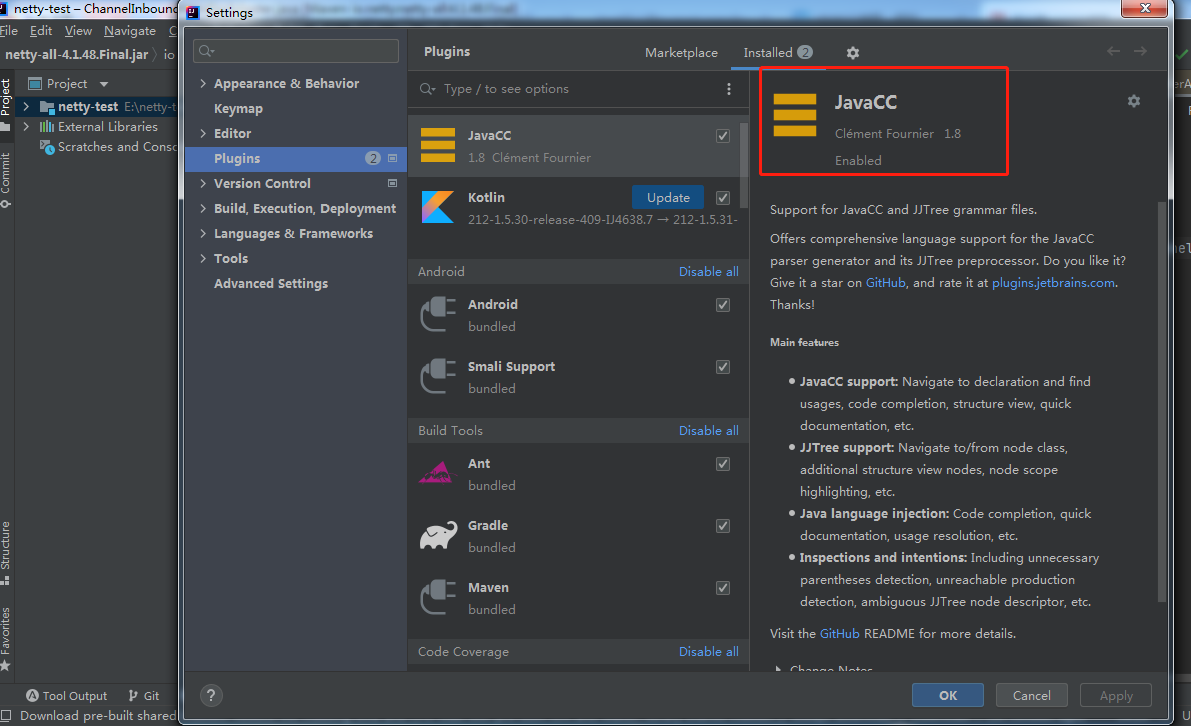The width and height of the screenshot is (1191, 726).
Task: Switch to the Marketplace tab
Action: click(681, 52)
